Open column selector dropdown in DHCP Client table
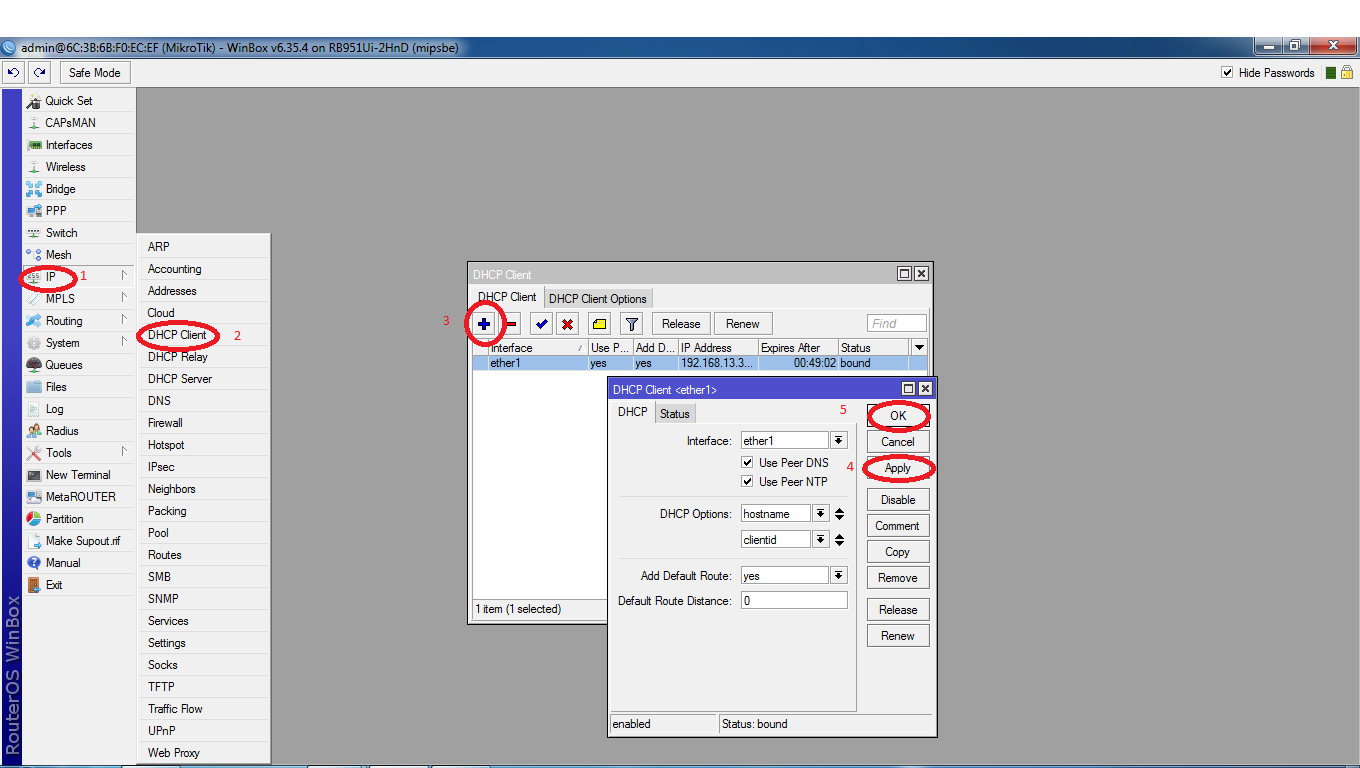The width and height of the screenshot is (1360, 768). pos(920,348)
